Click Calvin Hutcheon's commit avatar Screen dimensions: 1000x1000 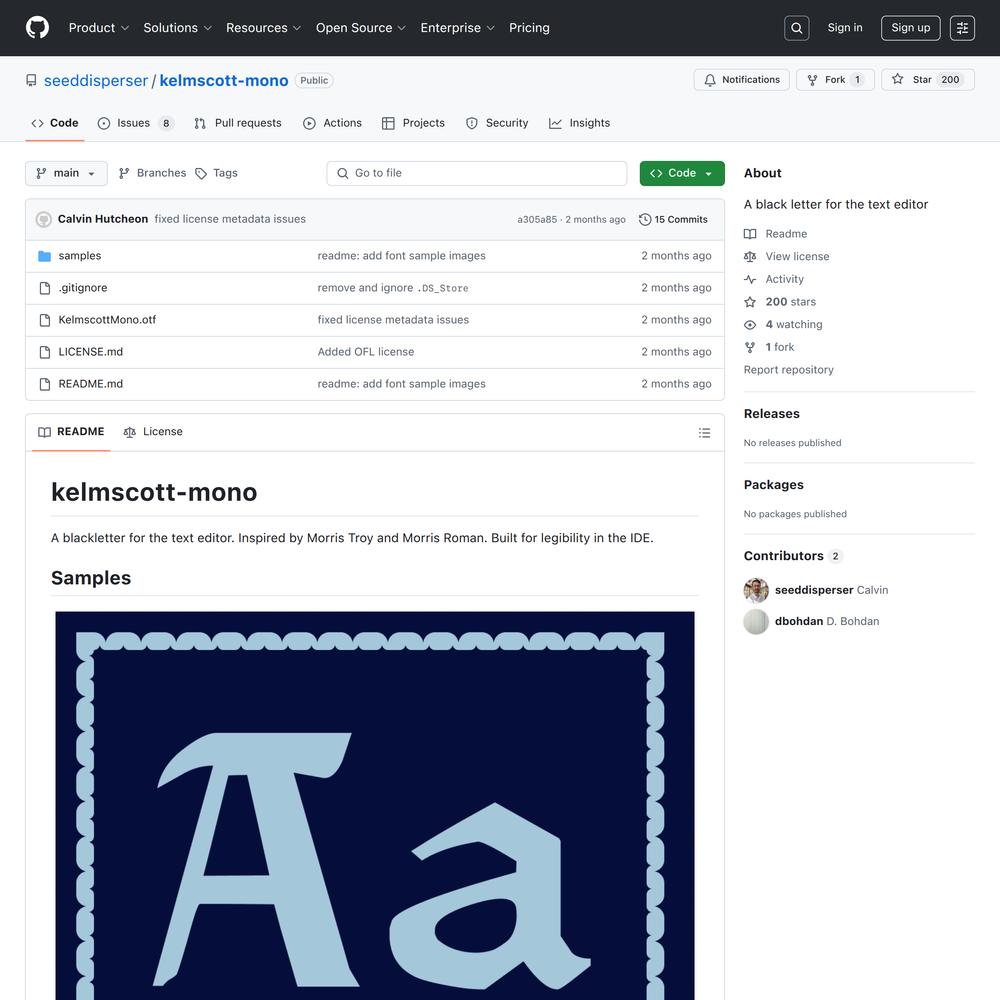click(x=43, y=219)
